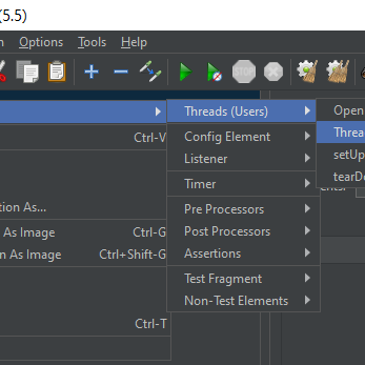Expand the Listener submenu
Image resolution: width=365 pixels, height=365 pixels.
243,159
